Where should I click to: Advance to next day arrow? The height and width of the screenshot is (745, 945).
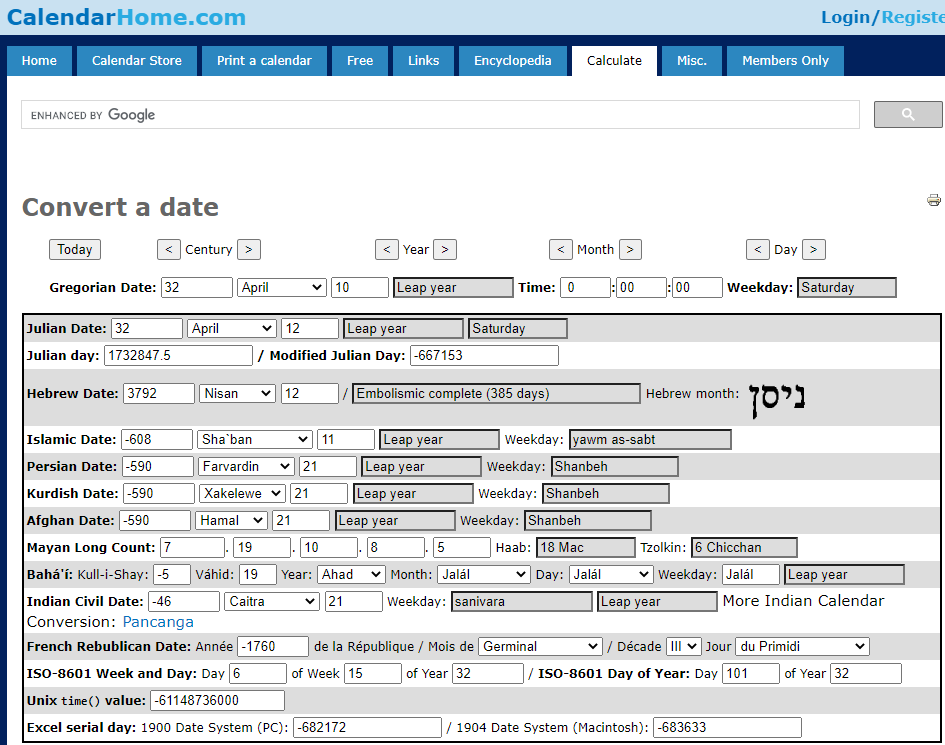pos(814,250)
